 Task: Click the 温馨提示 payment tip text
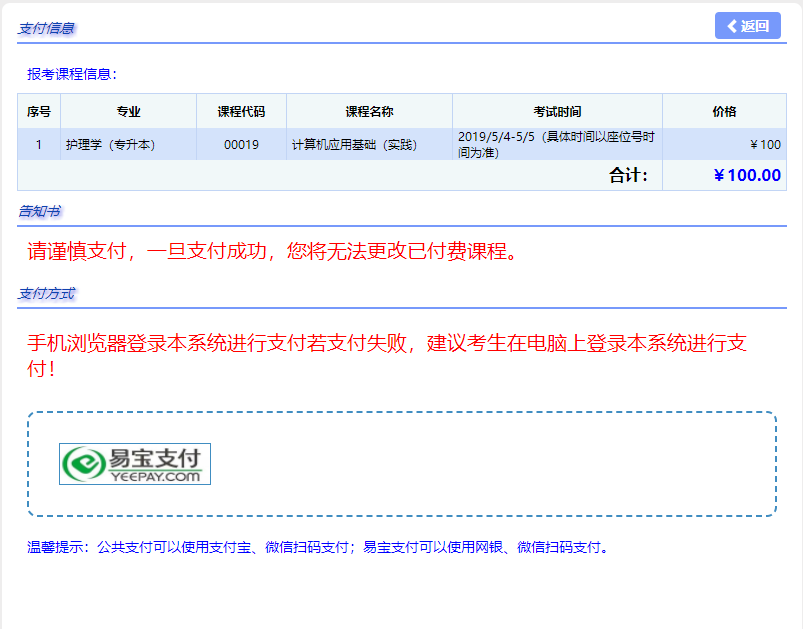coord(317,547)
